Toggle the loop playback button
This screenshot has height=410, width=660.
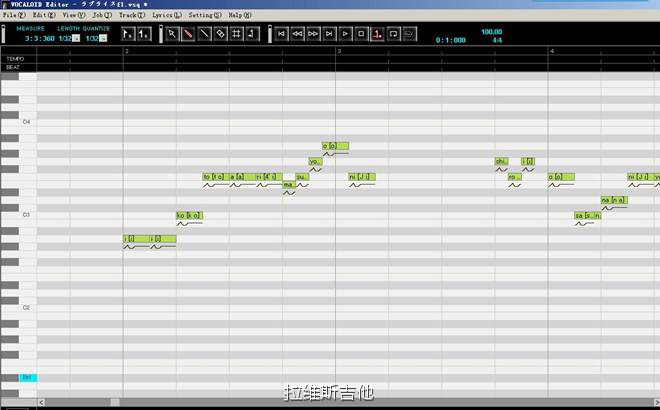[x=394, y=34]
